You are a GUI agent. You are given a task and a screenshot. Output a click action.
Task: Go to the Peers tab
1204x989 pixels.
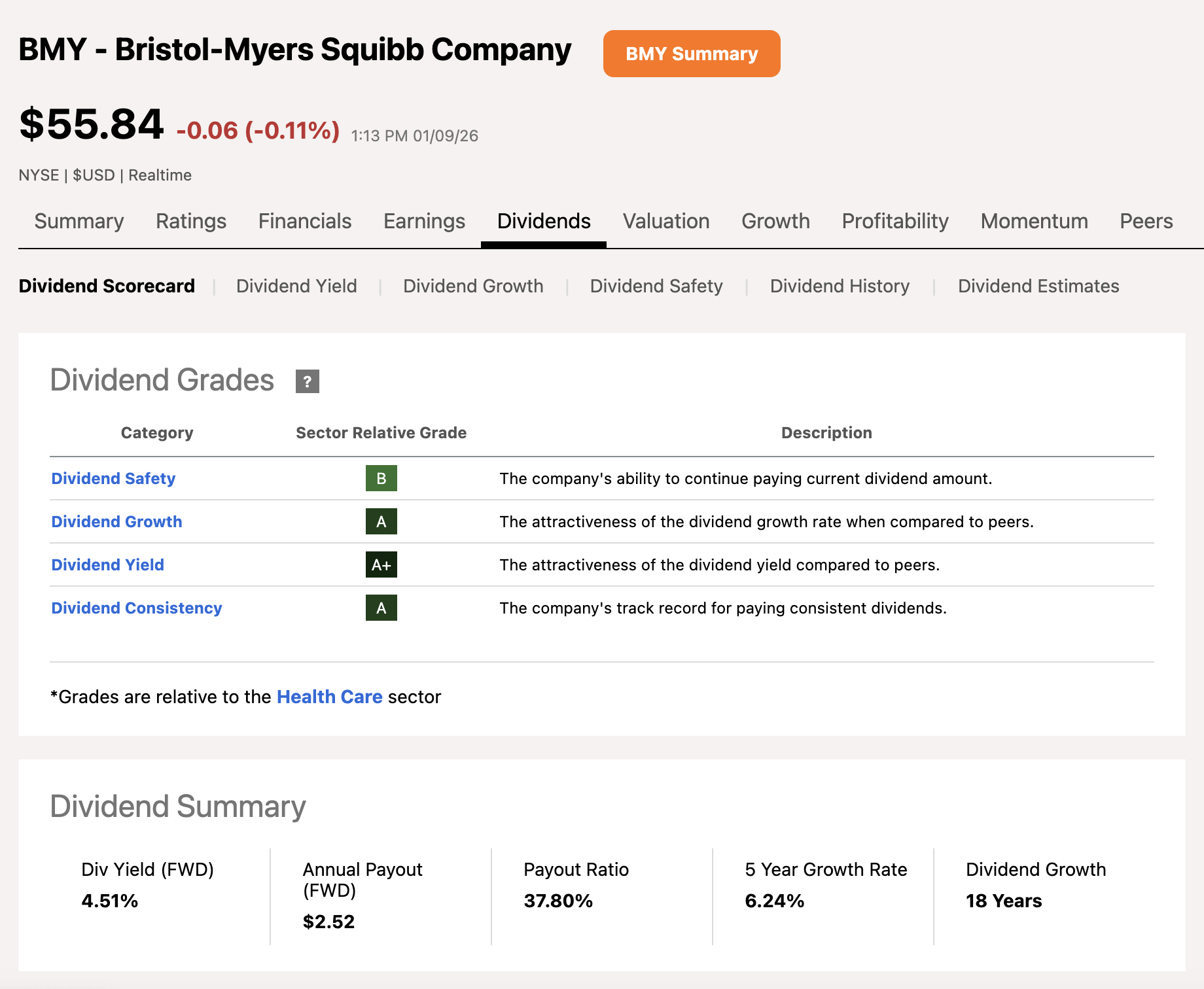pyautogui.click(x=1146, y=221)
